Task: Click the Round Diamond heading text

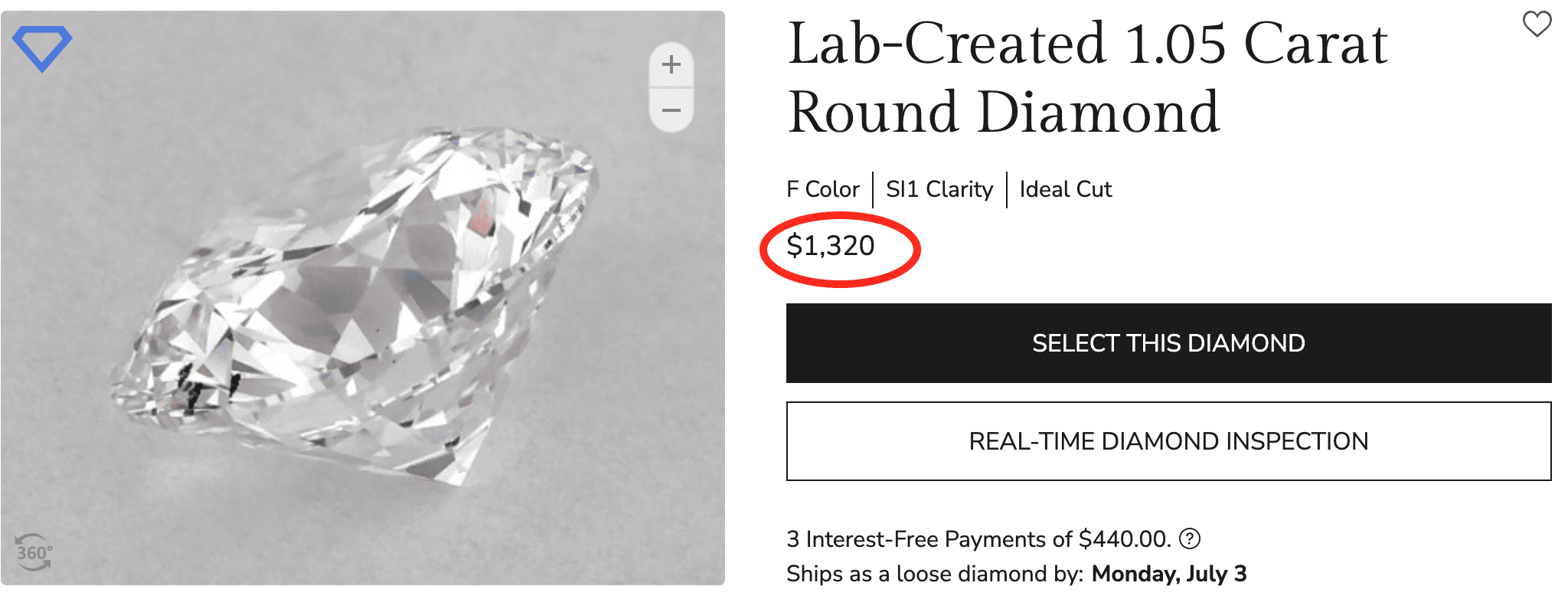Action: click(1003, 113)
